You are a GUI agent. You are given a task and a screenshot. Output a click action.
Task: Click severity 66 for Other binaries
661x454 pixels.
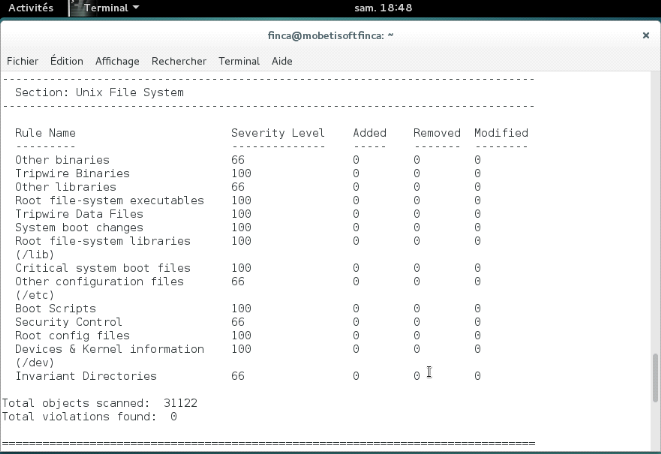(x=238, y=160)
